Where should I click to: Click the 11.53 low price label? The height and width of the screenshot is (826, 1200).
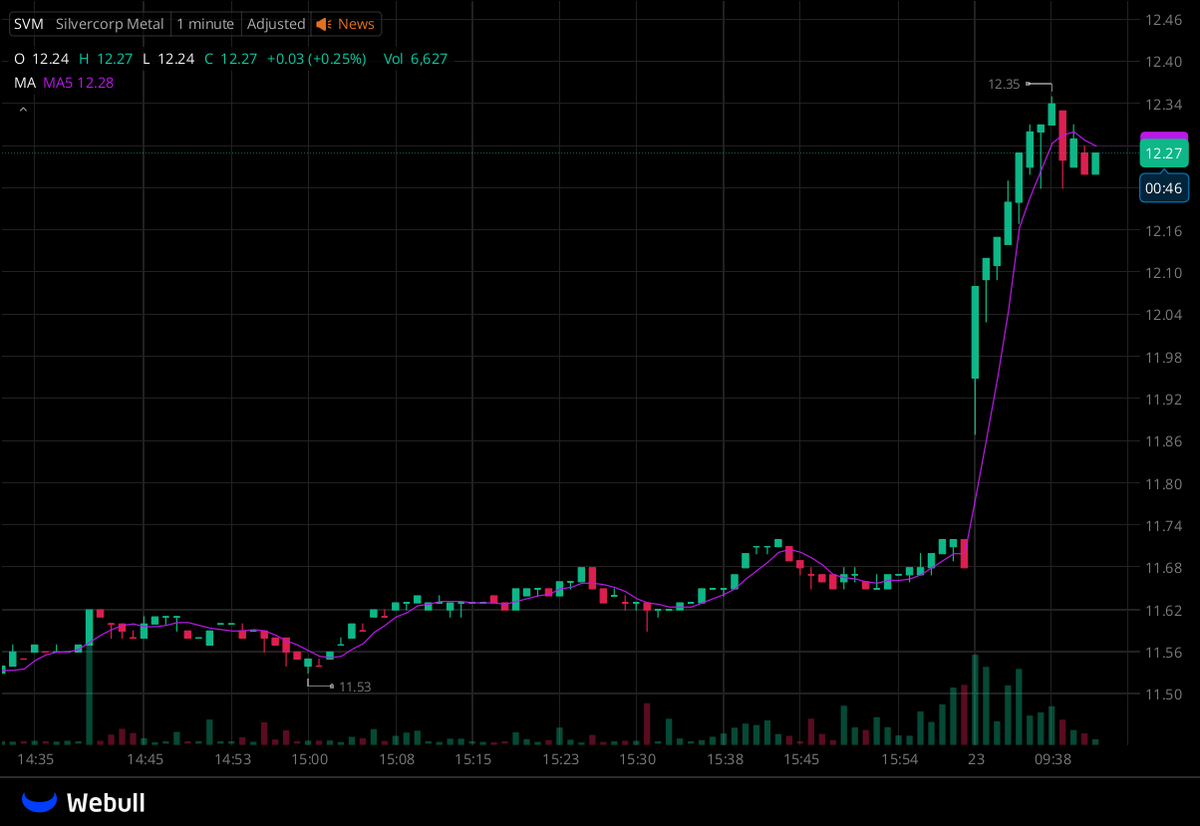[355, 687]
